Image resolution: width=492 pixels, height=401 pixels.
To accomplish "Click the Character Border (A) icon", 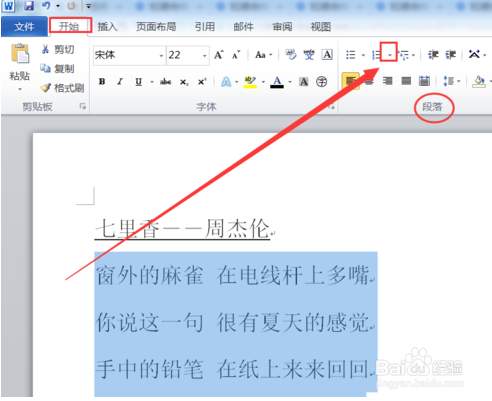I will click(x=327, y=55).
